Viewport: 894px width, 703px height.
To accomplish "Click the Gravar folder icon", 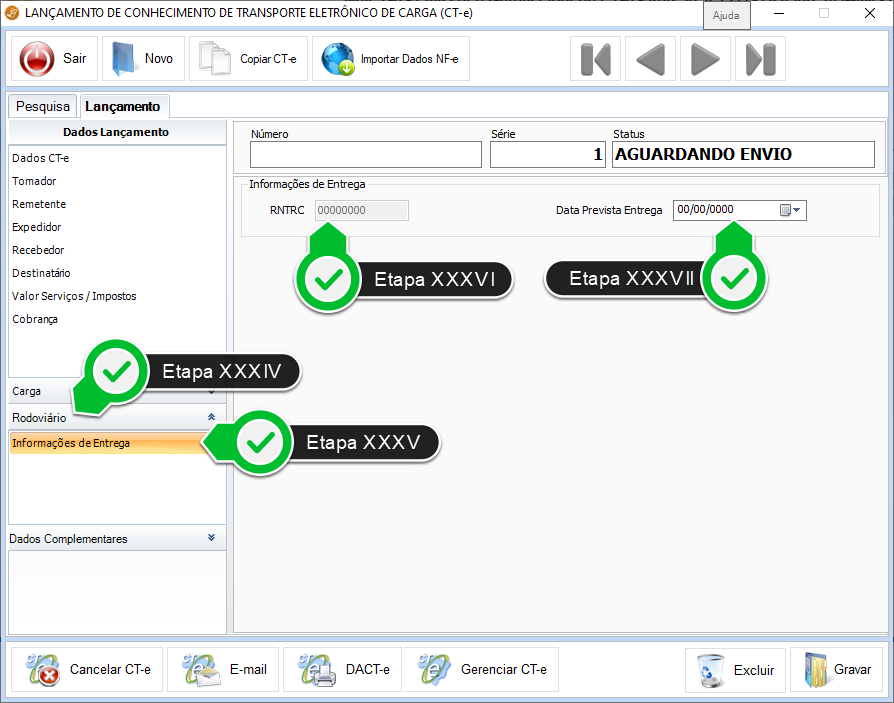I will pos(816,671).
